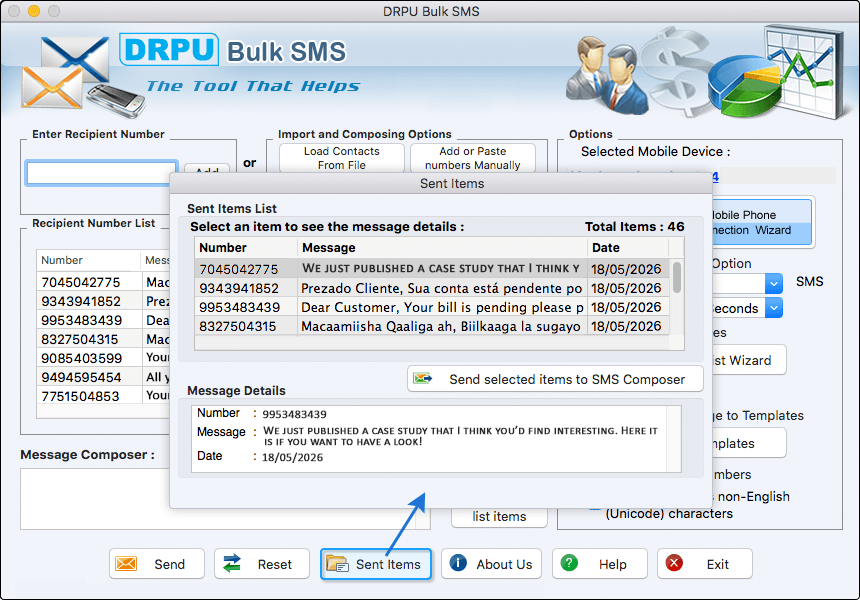Click the green-blue arrows Reset icon
The height and width of the screenshot is (600, 860).
(x=232, y=563)
